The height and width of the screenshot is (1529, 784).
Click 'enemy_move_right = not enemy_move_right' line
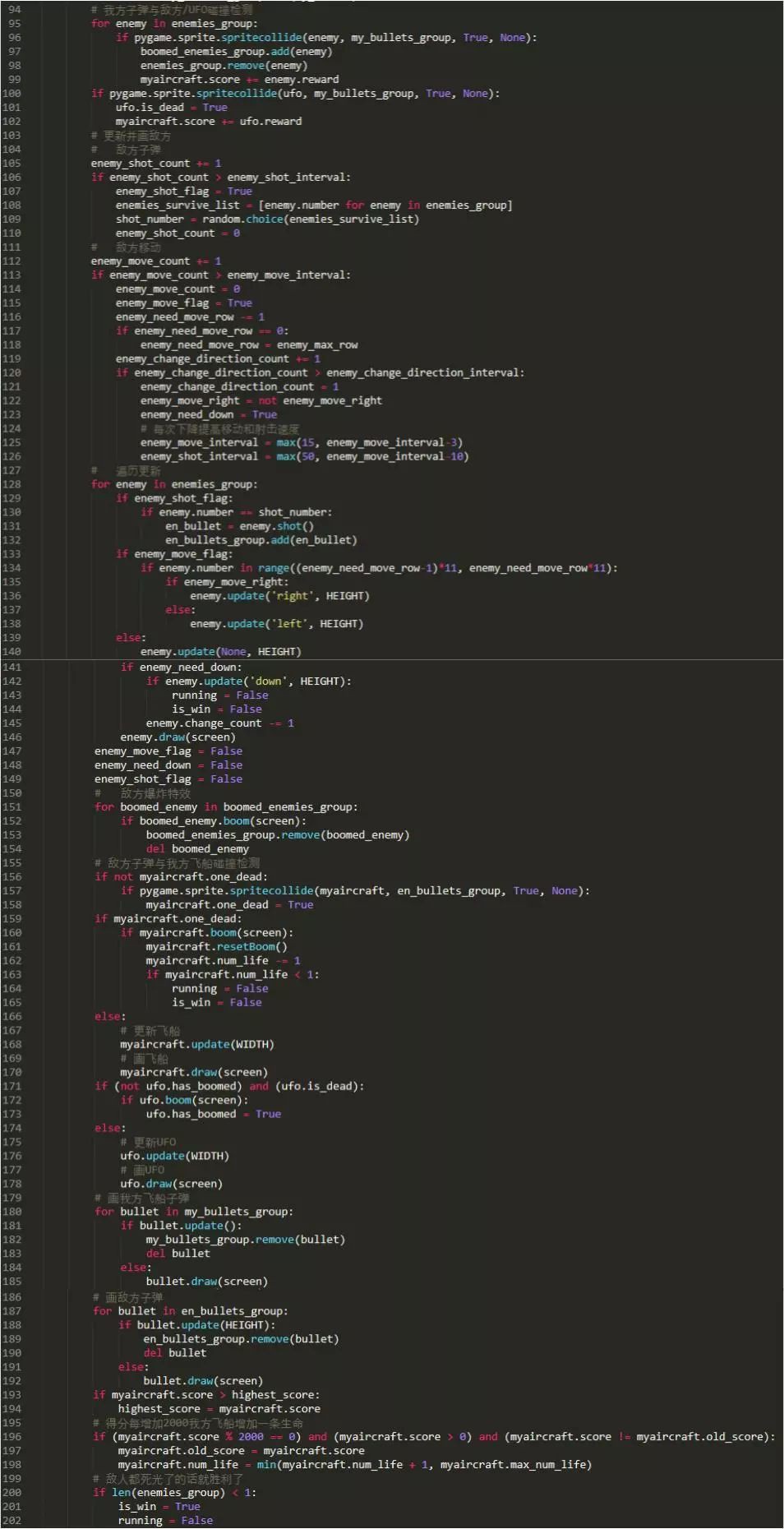pyautogui.click(x=261, y=401)
